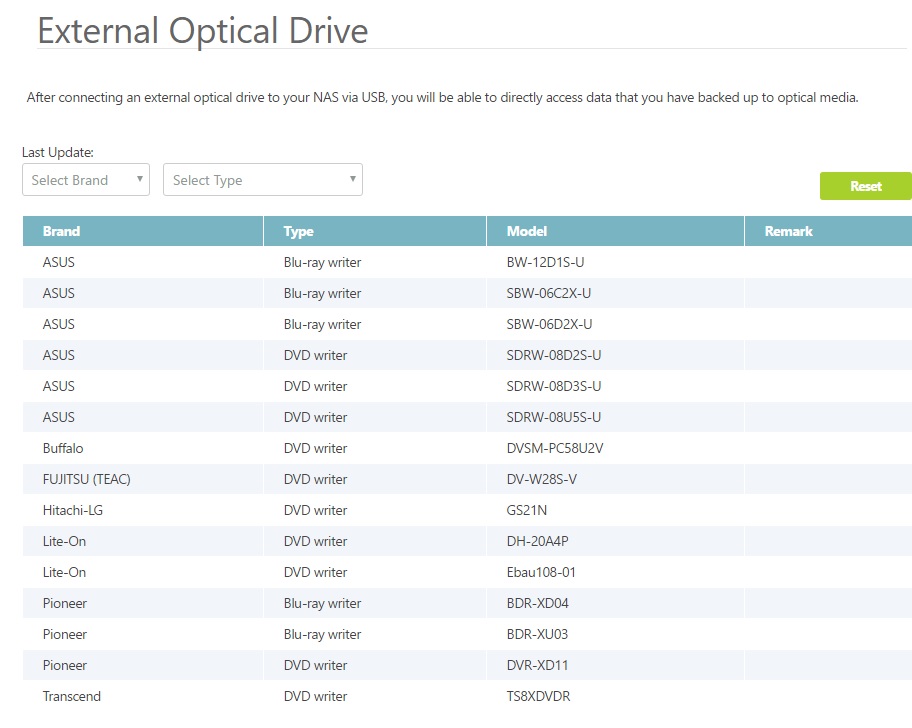Click the External Optical Drive heading
This screenshot has height=728, width=912.
[203, 31]
